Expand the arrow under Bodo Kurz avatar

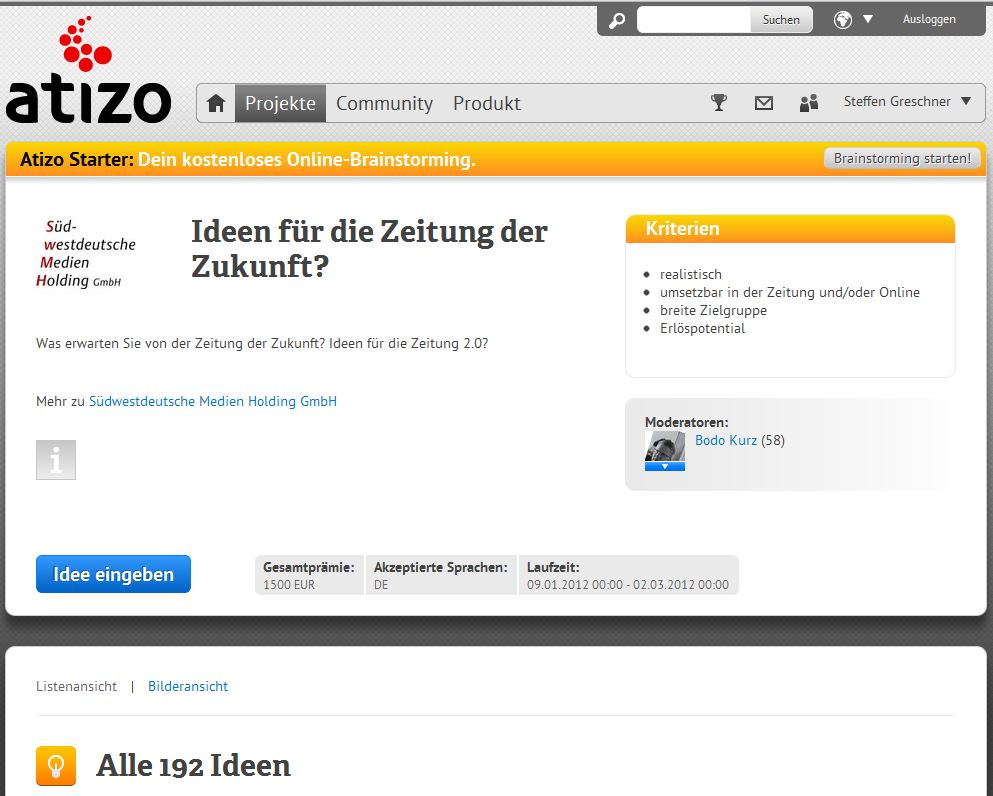665,467
